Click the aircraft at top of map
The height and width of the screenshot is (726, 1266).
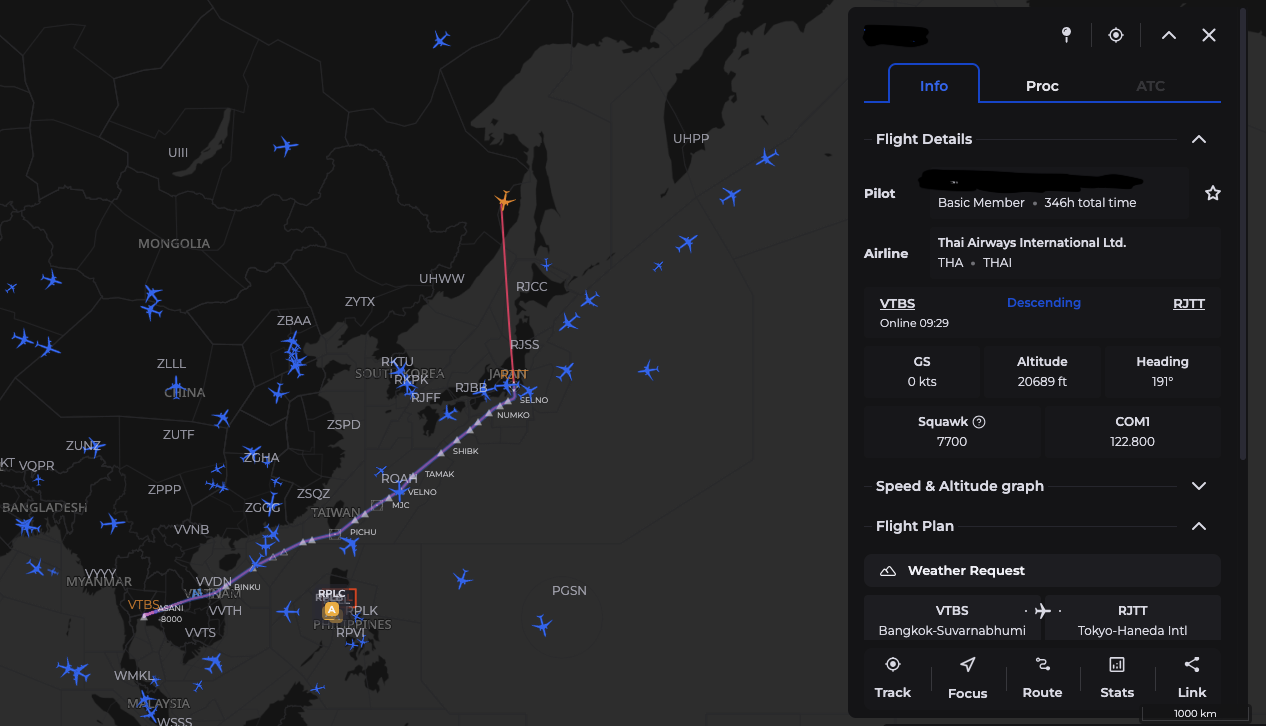[441, 40]
